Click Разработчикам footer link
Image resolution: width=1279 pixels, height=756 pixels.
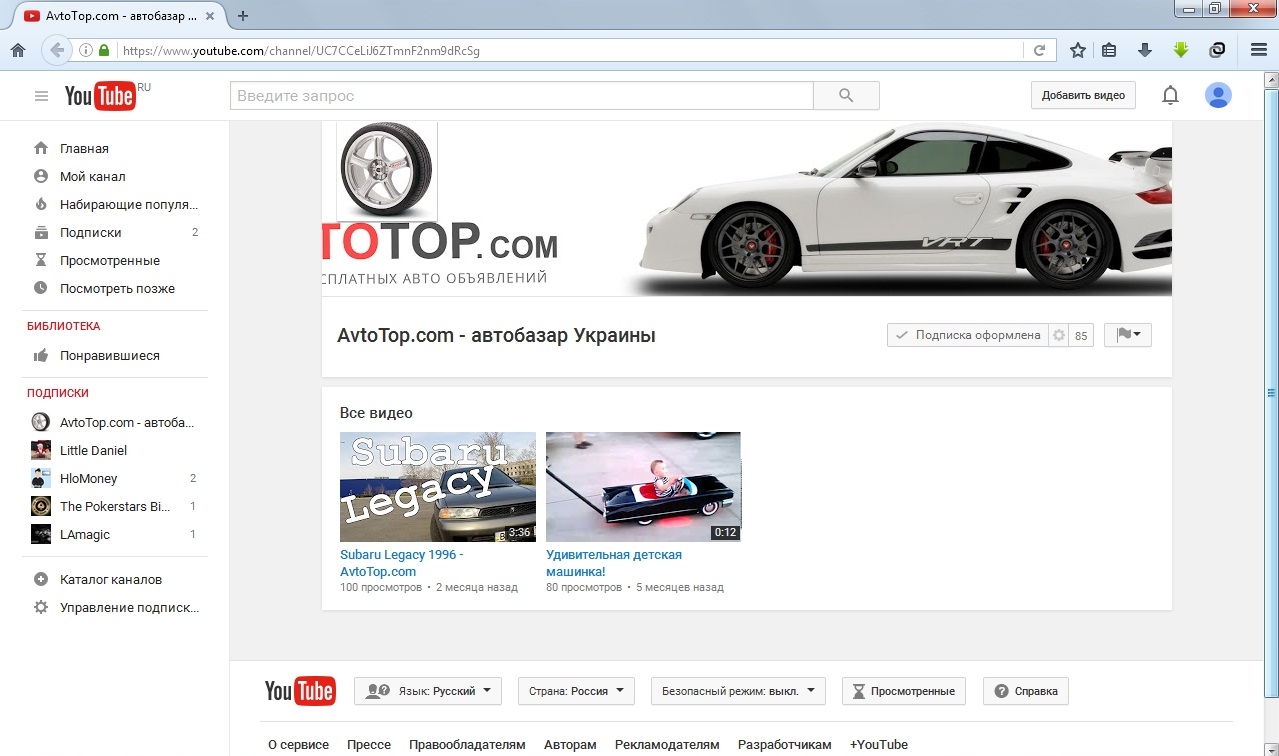pos(785,745)
